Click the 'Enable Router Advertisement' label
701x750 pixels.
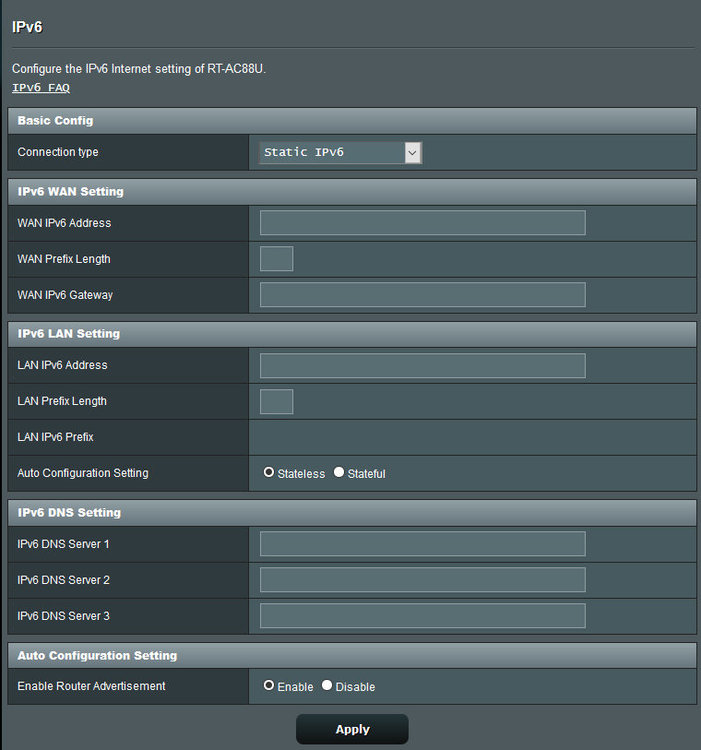[91, 686]
